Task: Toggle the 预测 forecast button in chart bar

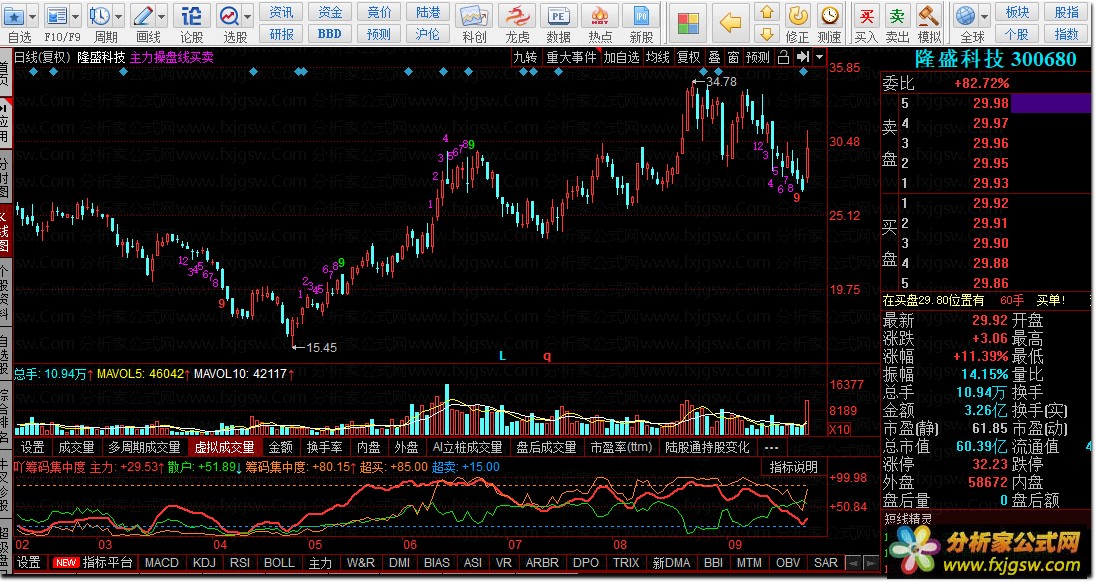Action: (758, 57)
